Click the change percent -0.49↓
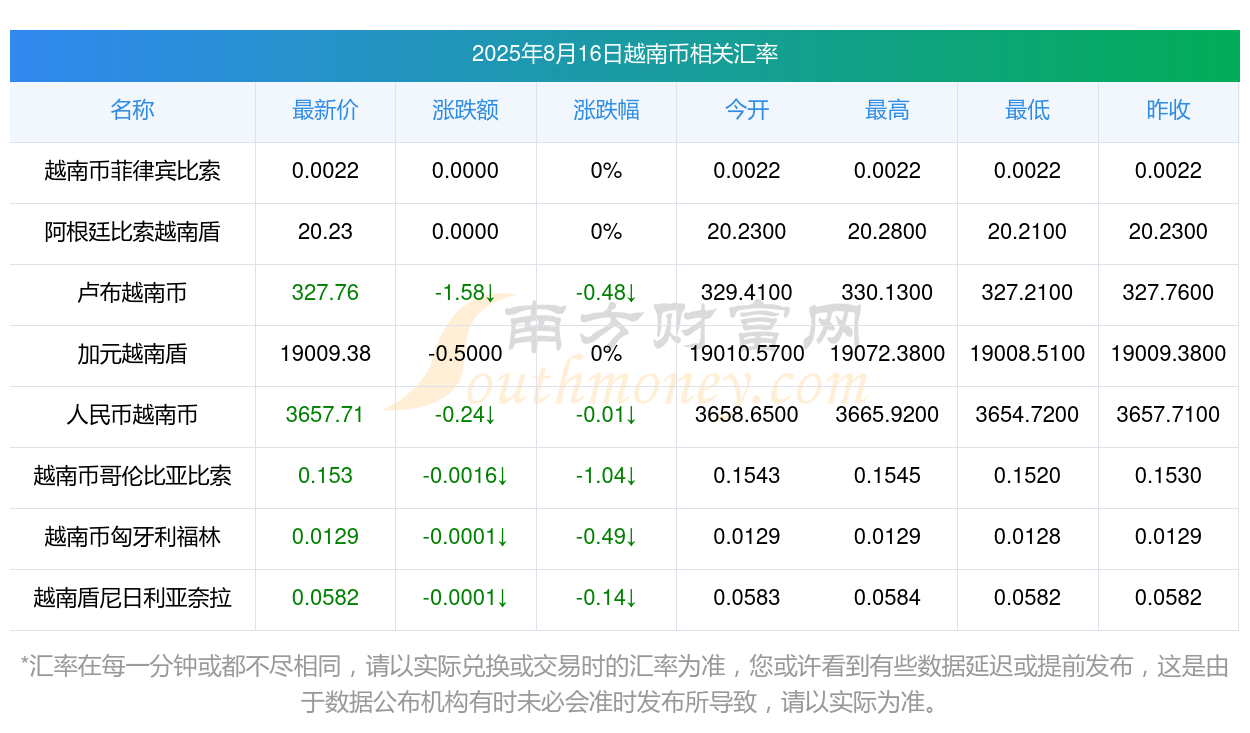Screen dimensions: 1250x733 click(x=606, y=537)
